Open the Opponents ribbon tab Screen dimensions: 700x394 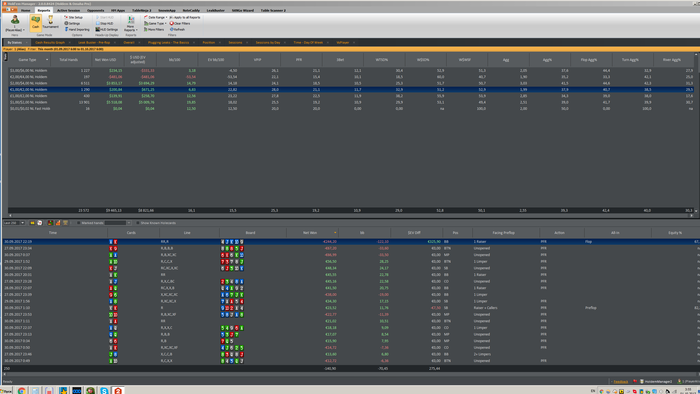coord(96,10)
